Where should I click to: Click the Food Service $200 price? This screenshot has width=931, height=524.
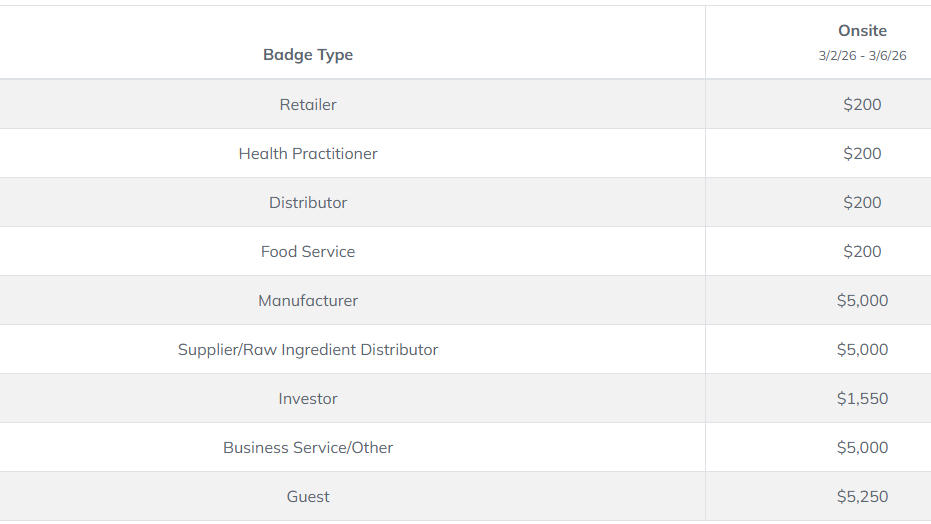click(x=862, y=251)
